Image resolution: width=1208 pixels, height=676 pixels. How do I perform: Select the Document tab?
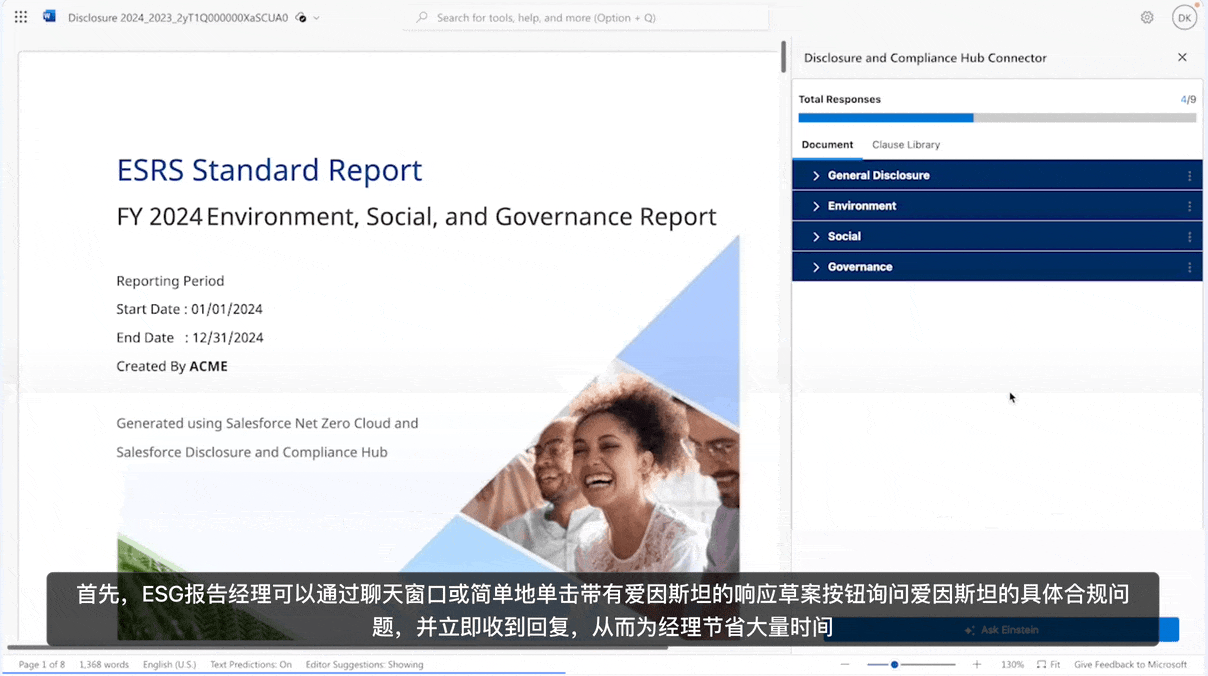pos(827,145)
